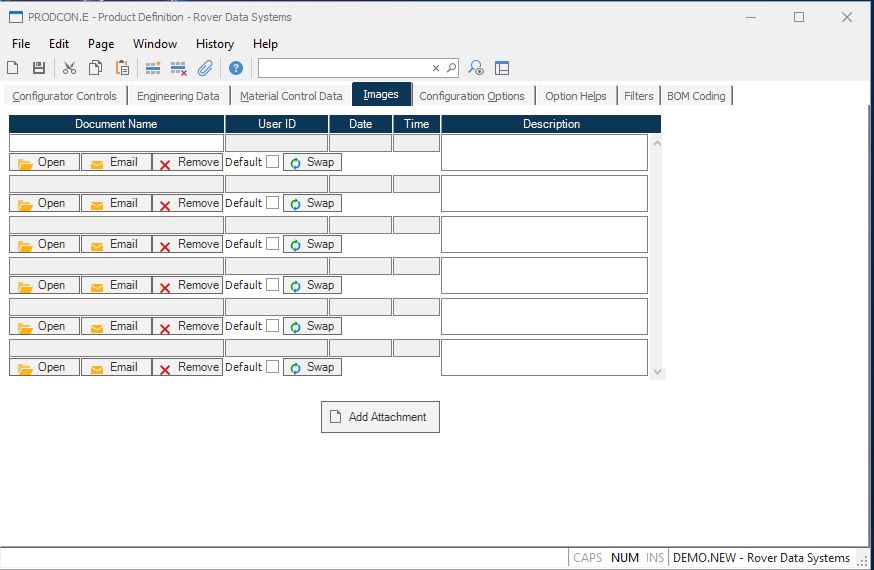Switch to the Engineering Data tab
Screen dimensions: 874x570
coord(178,96)
